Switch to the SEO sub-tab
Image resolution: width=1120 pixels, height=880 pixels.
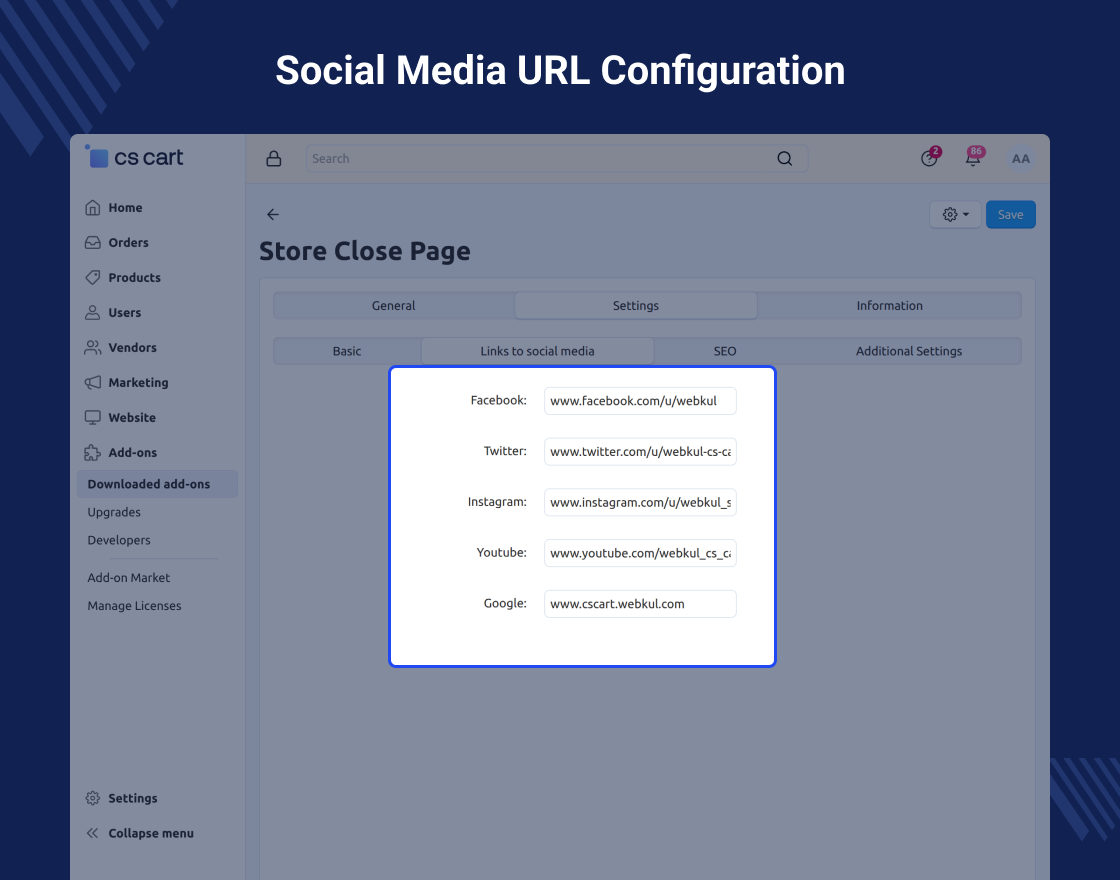click(725, 351)
